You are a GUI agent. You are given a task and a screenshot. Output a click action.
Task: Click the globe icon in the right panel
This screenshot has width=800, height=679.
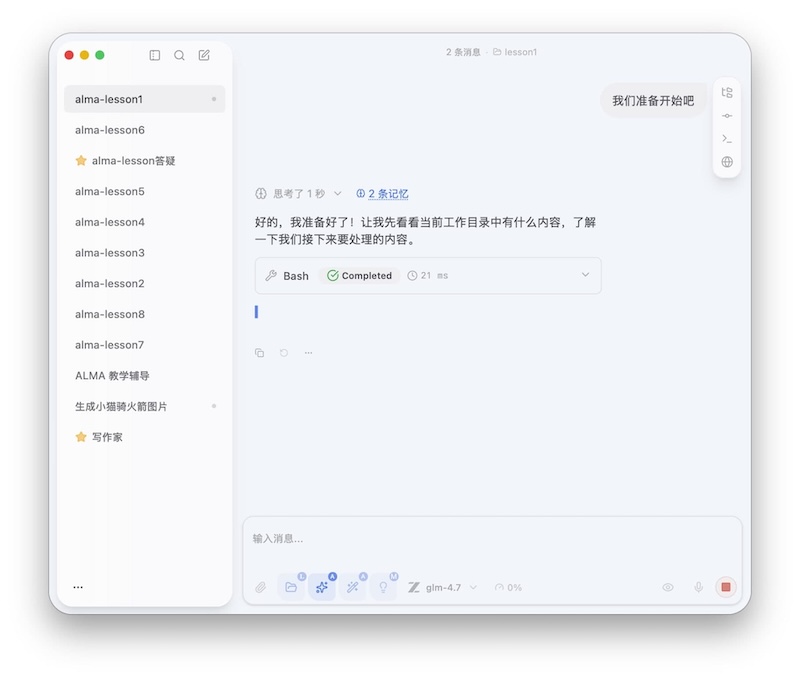click(x=727, y=160)
